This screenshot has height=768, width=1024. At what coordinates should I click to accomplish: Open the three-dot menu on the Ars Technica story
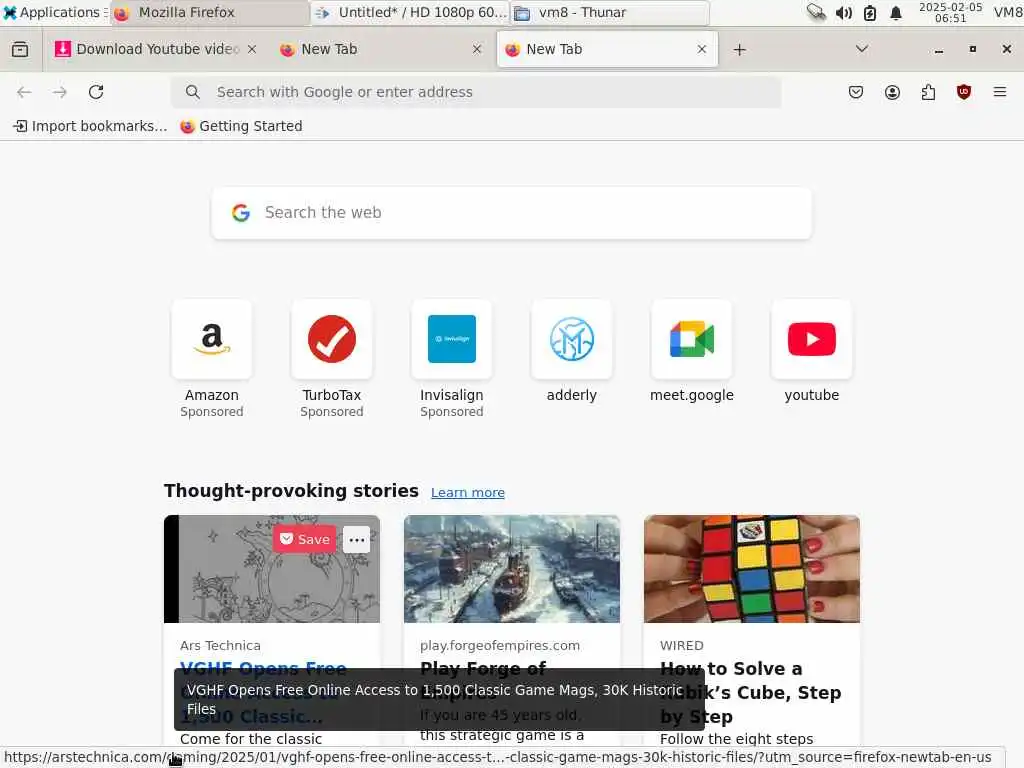(357, 540)
